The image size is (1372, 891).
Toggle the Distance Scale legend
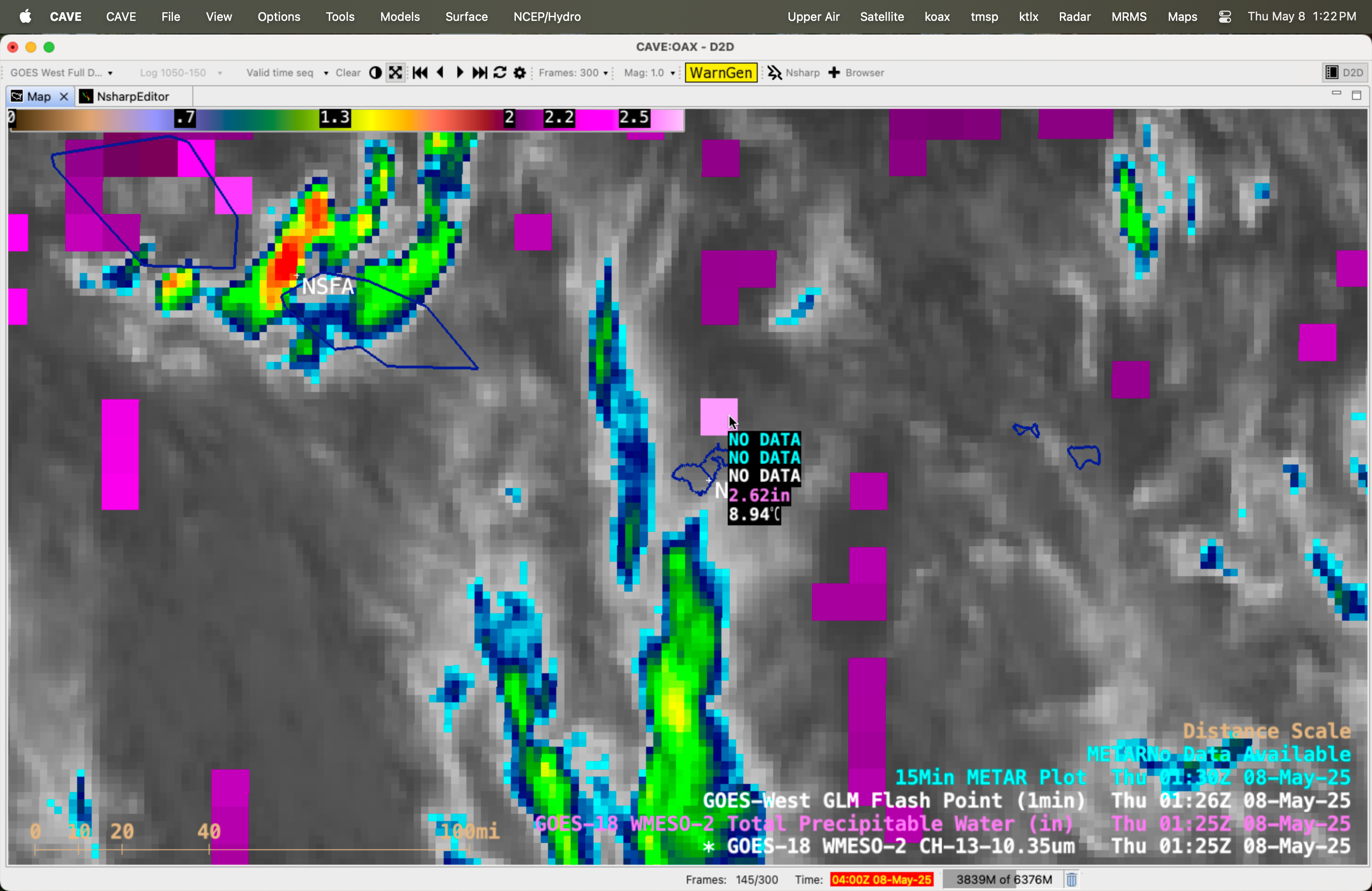pyautogui.click(x=1266, y=731)
